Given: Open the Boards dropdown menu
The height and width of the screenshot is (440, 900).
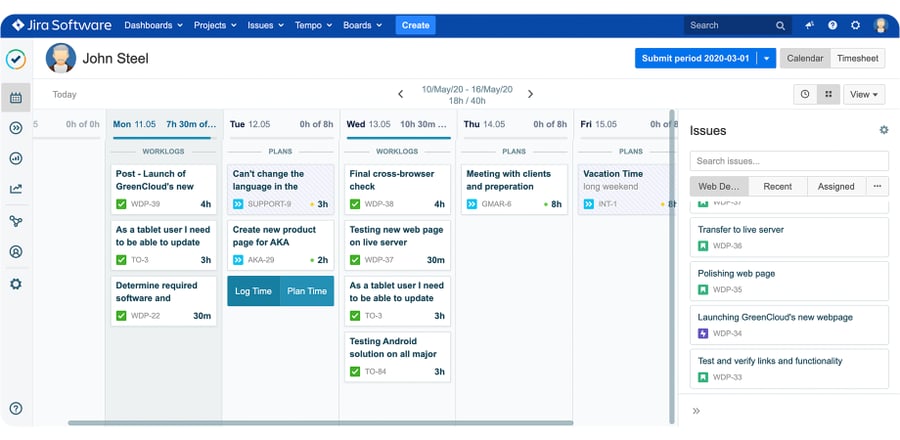Looking at the screenshot, I should [x=363, y=25].
